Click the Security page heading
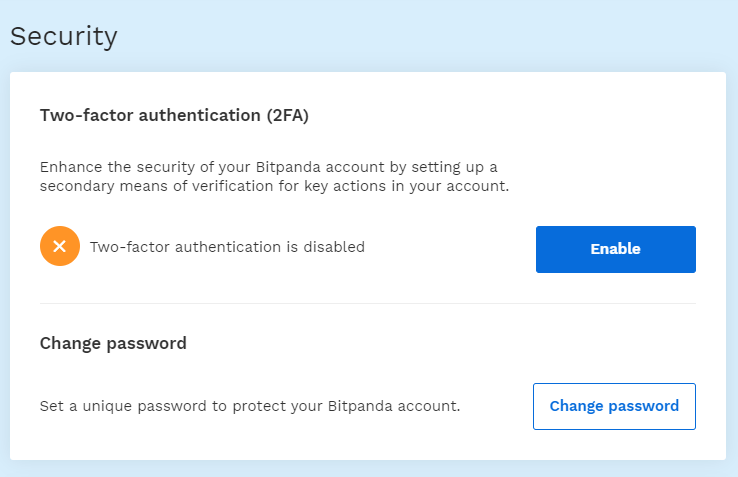This screenshot has height=477, width=738. tap(64, 36)
